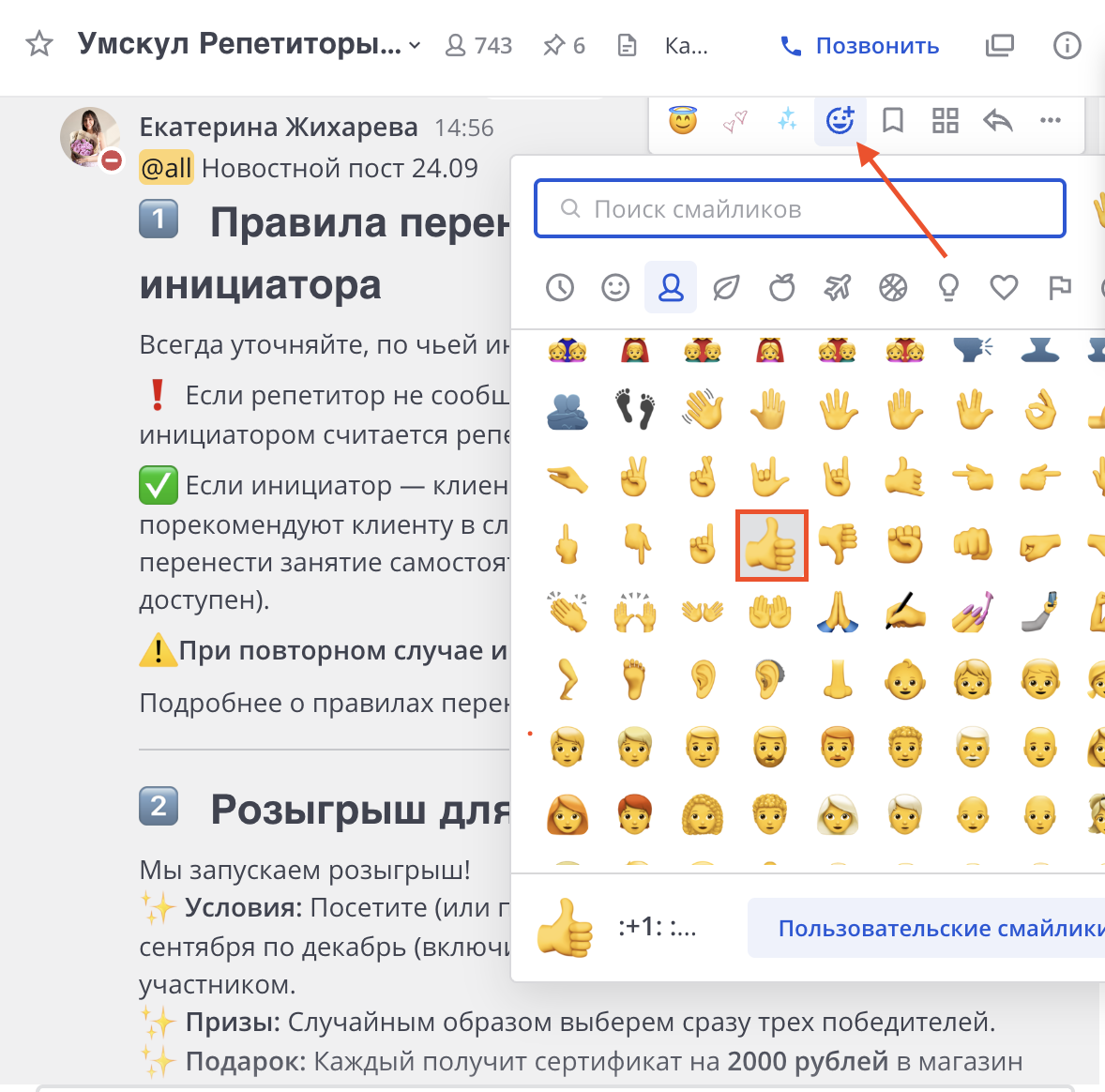Switch to flags emoji category
The height and width of the screenshot is (1092, 1105).
click(x=1059, y=288)
